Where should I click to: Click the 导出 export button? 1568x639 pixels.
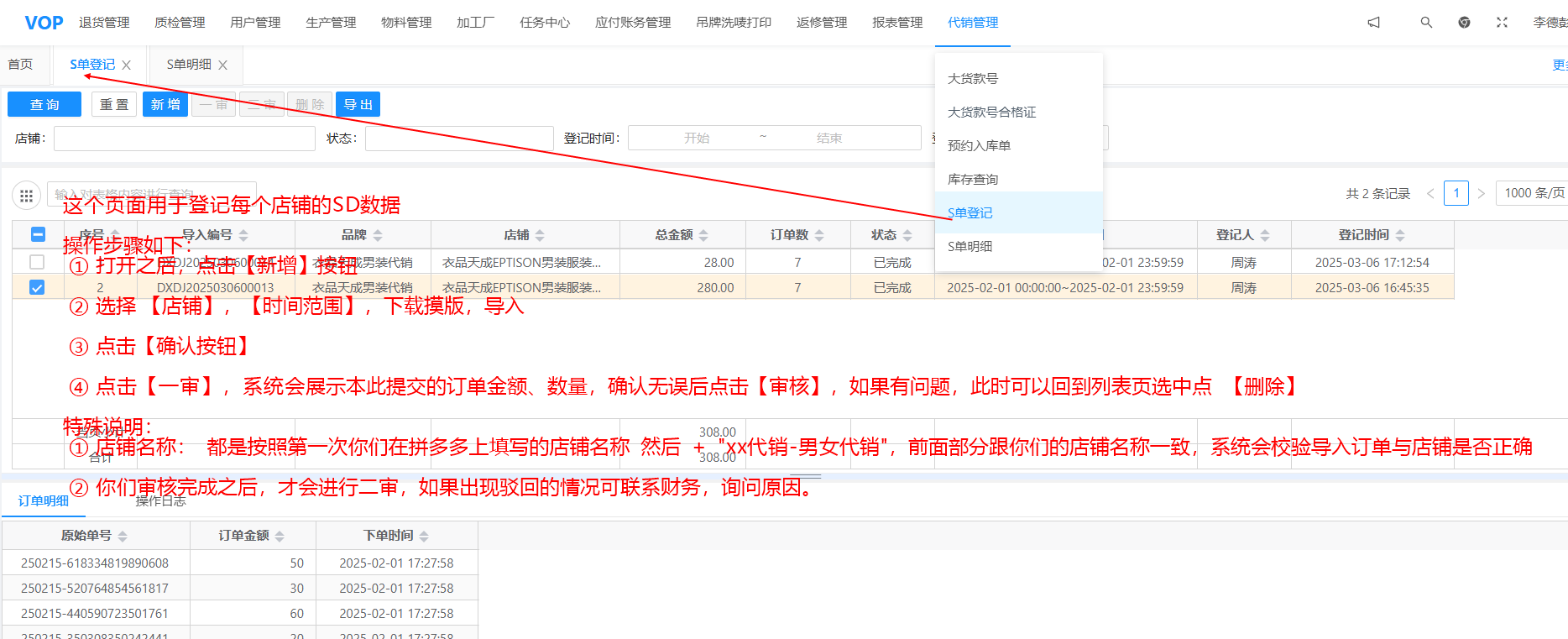pyautogui.click(x=358, y=104)
